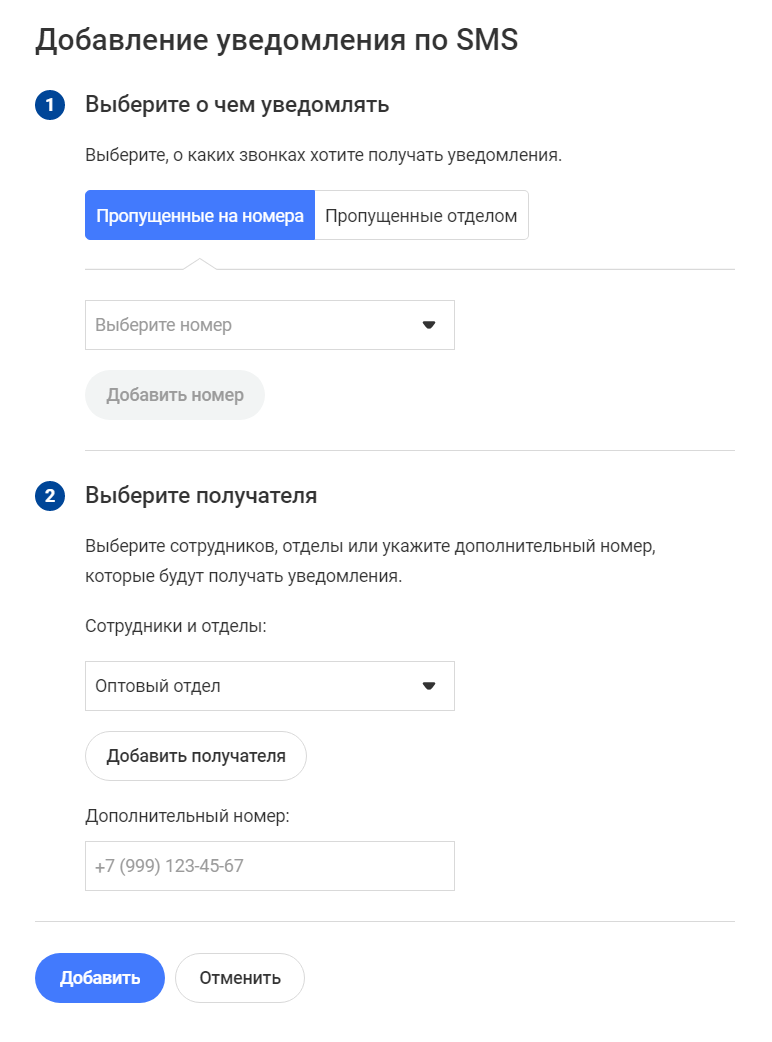
Task: Open the Выберите номер dropdown
Action: (270, 325)
